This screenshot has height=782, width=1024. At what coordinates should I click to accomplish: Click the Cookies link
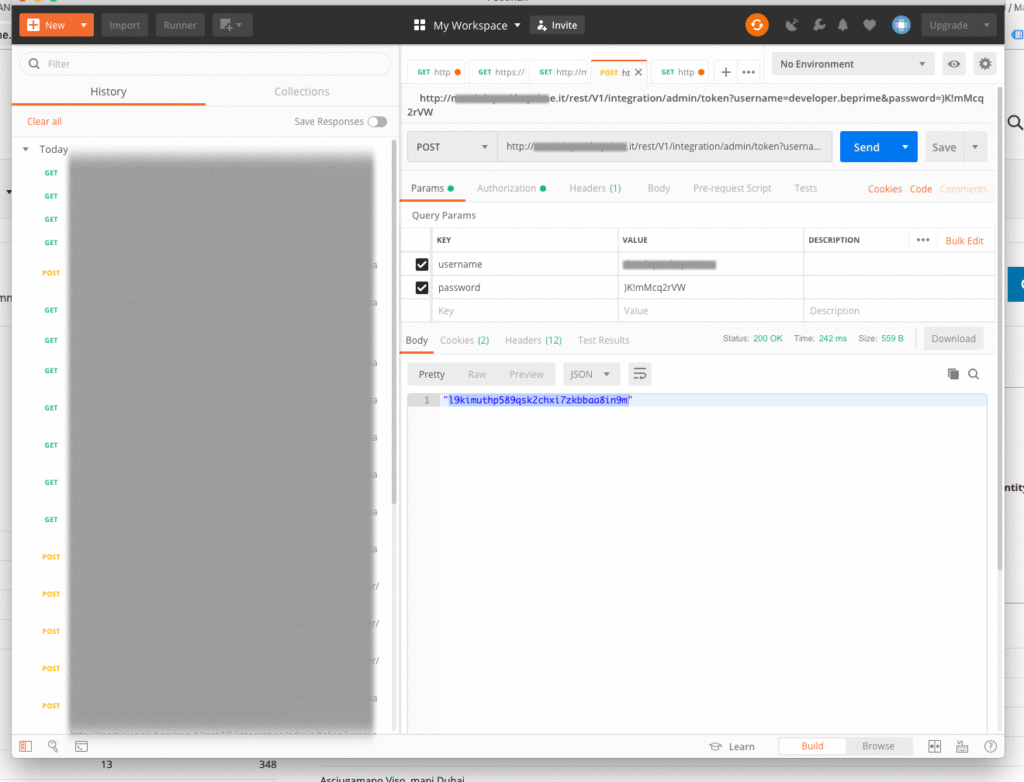click(x=884, y=189)
